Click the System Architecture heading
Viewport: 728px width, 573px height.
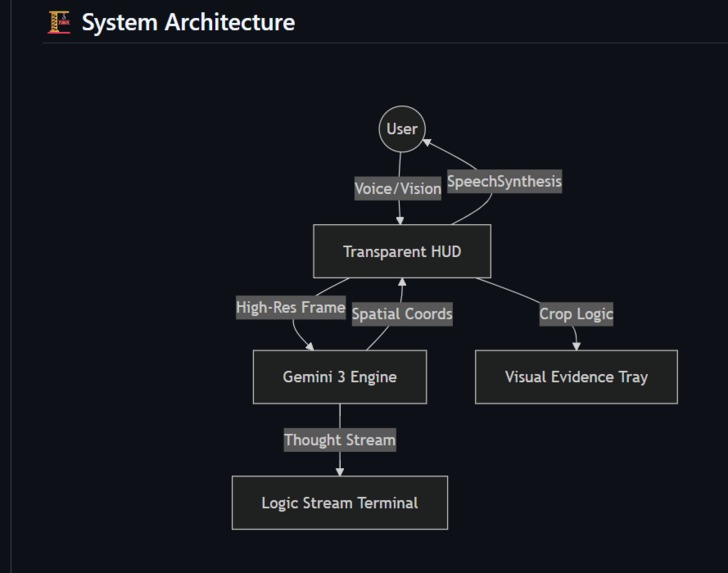pos(188,22)
